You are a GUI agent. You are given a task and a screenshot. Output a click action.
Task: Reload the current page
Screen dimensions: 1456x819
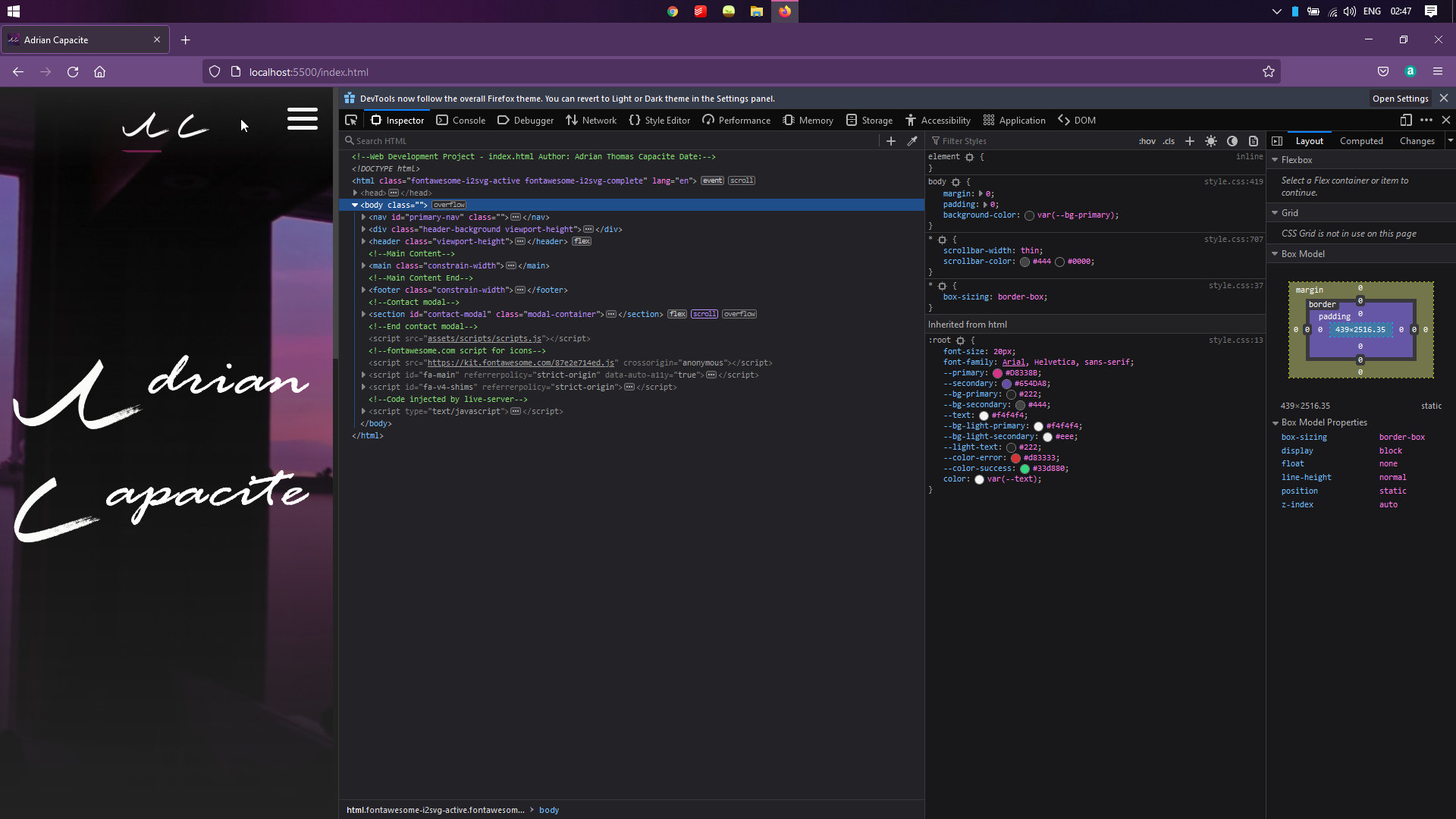pos(73,72)
